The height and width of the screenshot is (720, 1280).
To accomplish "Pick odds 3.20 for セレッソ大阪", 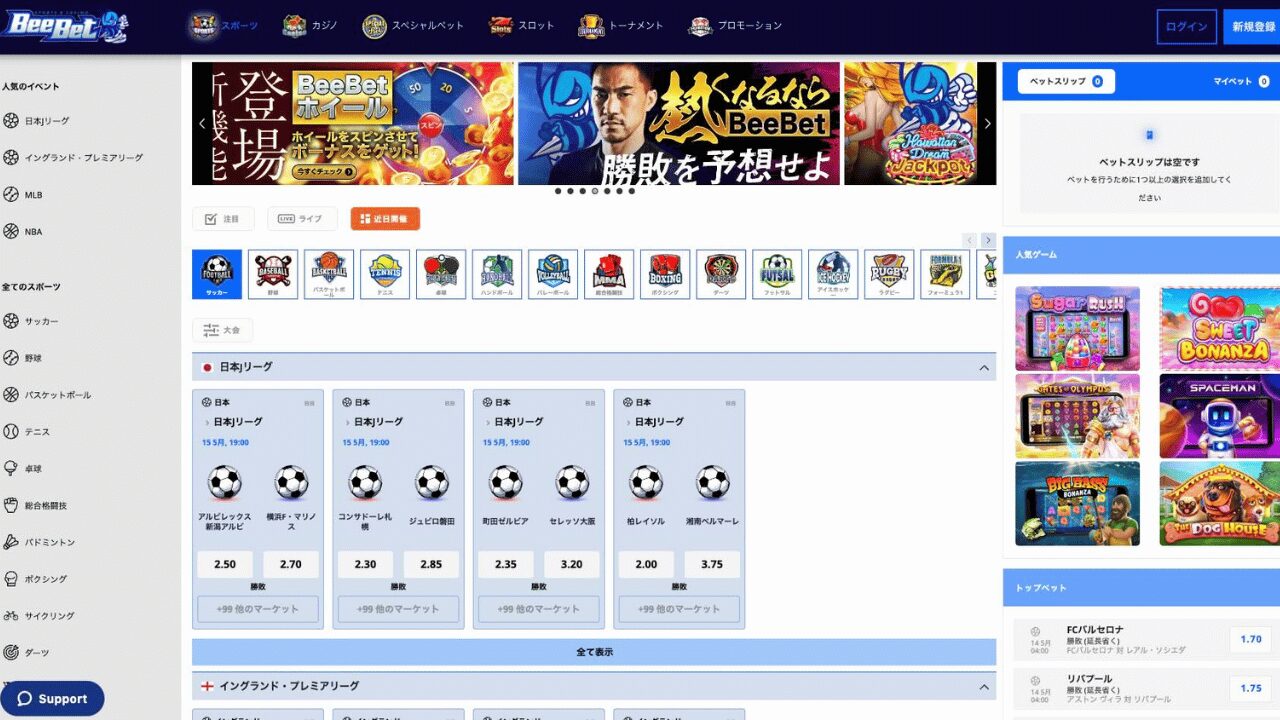I will pyautogui.click(x=572, y=564).
